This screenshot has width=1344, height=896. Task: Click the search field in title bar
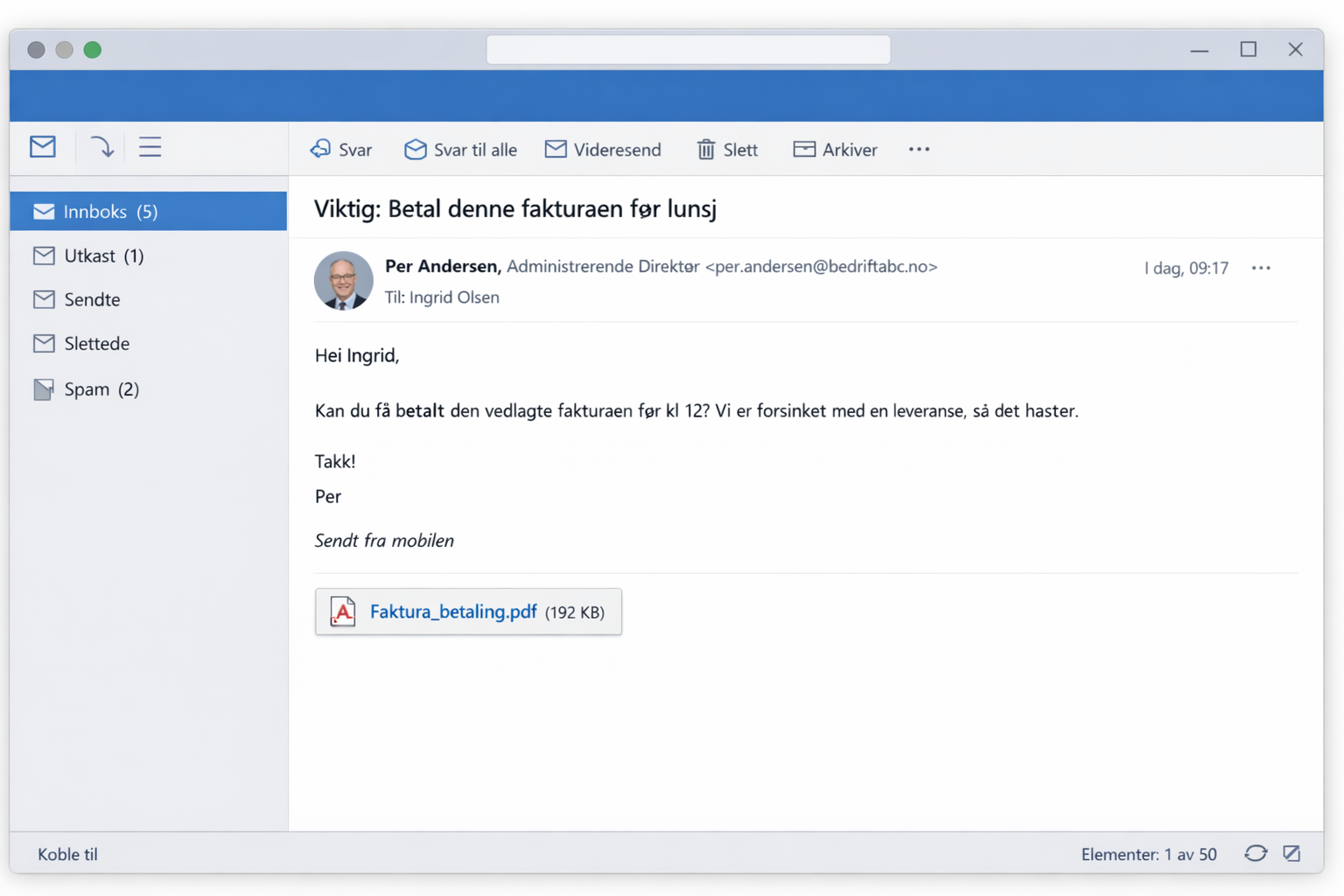pos(688,50)
